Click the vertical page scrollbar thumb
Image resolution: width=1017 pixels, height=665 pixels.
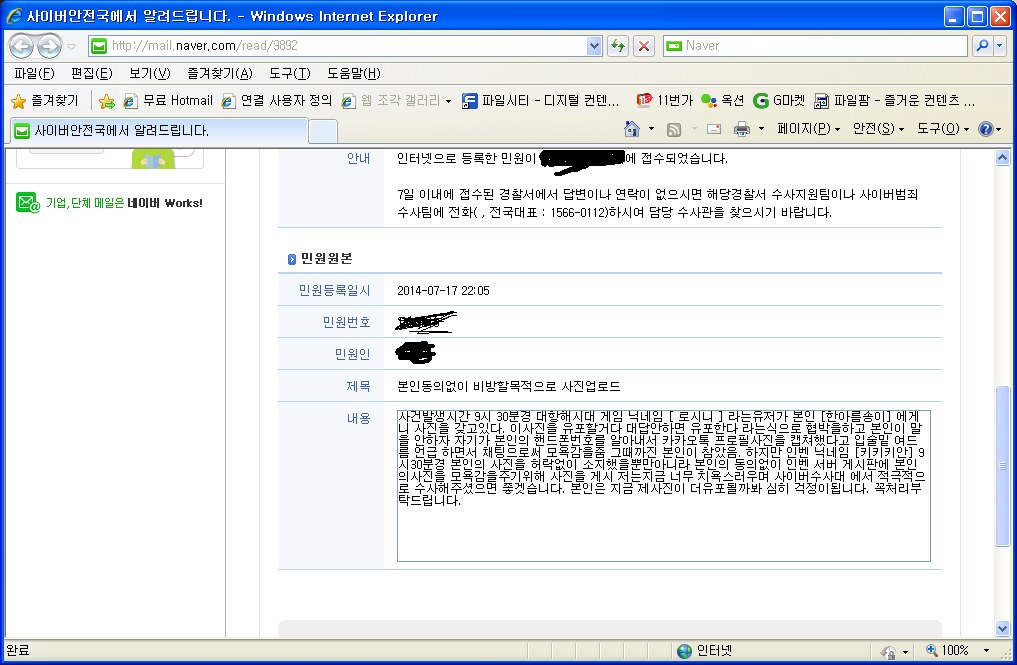coord(1004,465)
